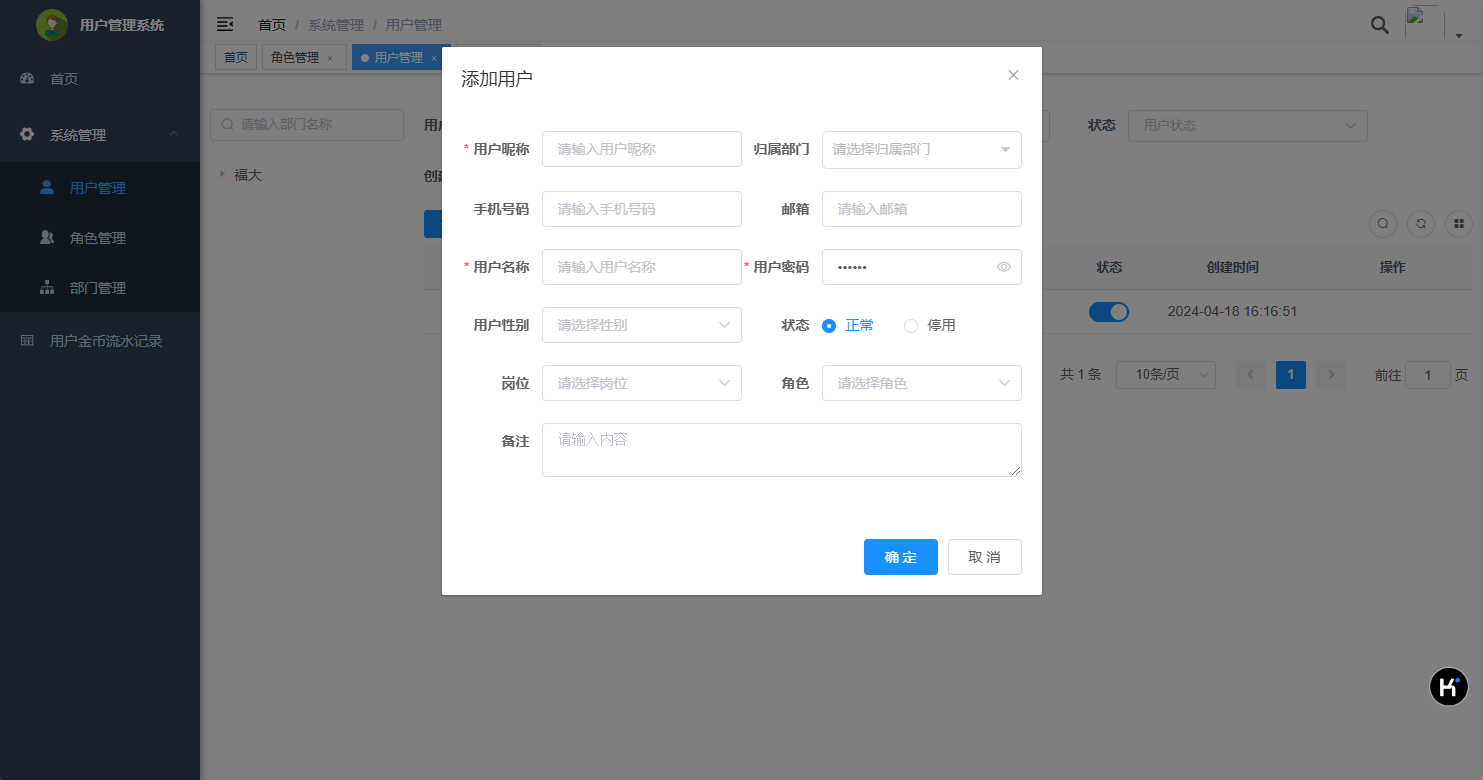The width and height of the screenshot is (1483, 780).
Task: Go to previous page arrow in pagination
Action: [x=1251, y=375]
